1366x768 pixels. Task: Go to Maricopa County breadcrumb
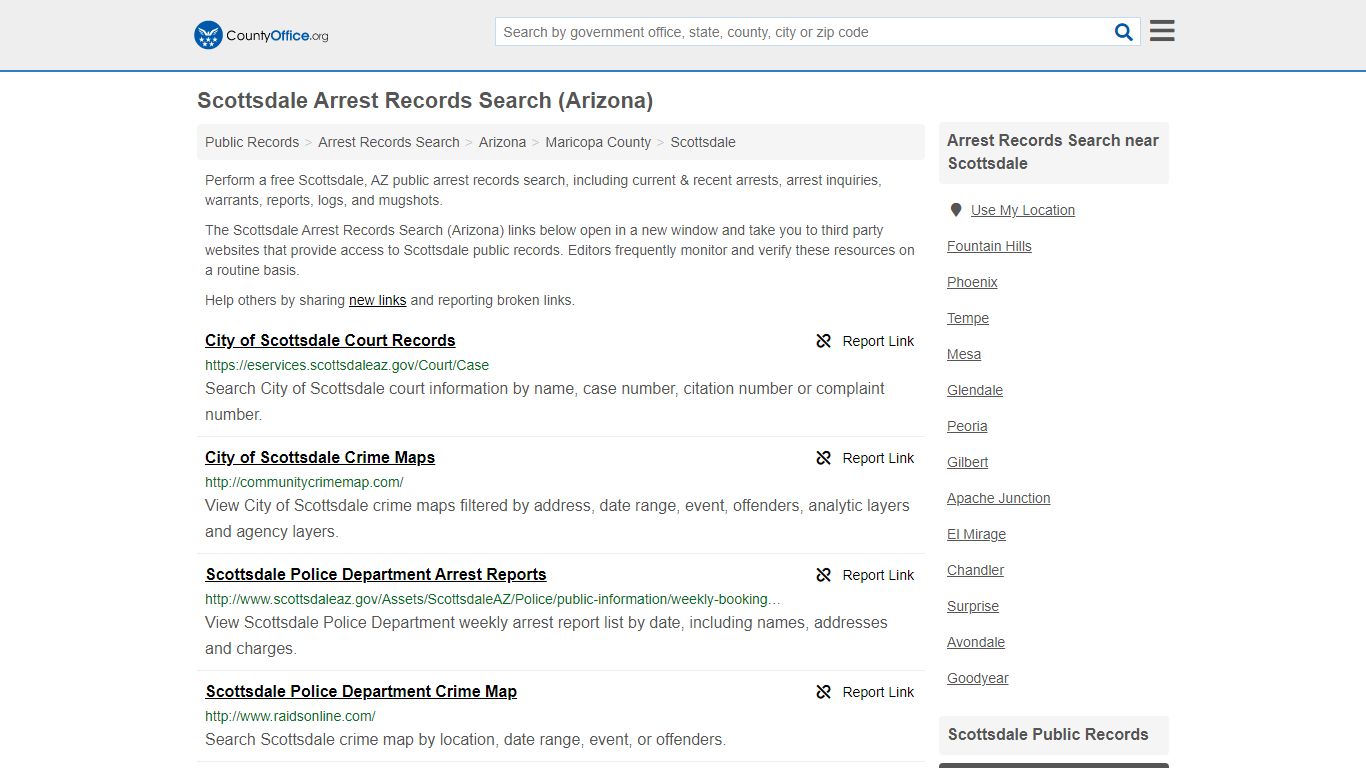pos(598,142)
